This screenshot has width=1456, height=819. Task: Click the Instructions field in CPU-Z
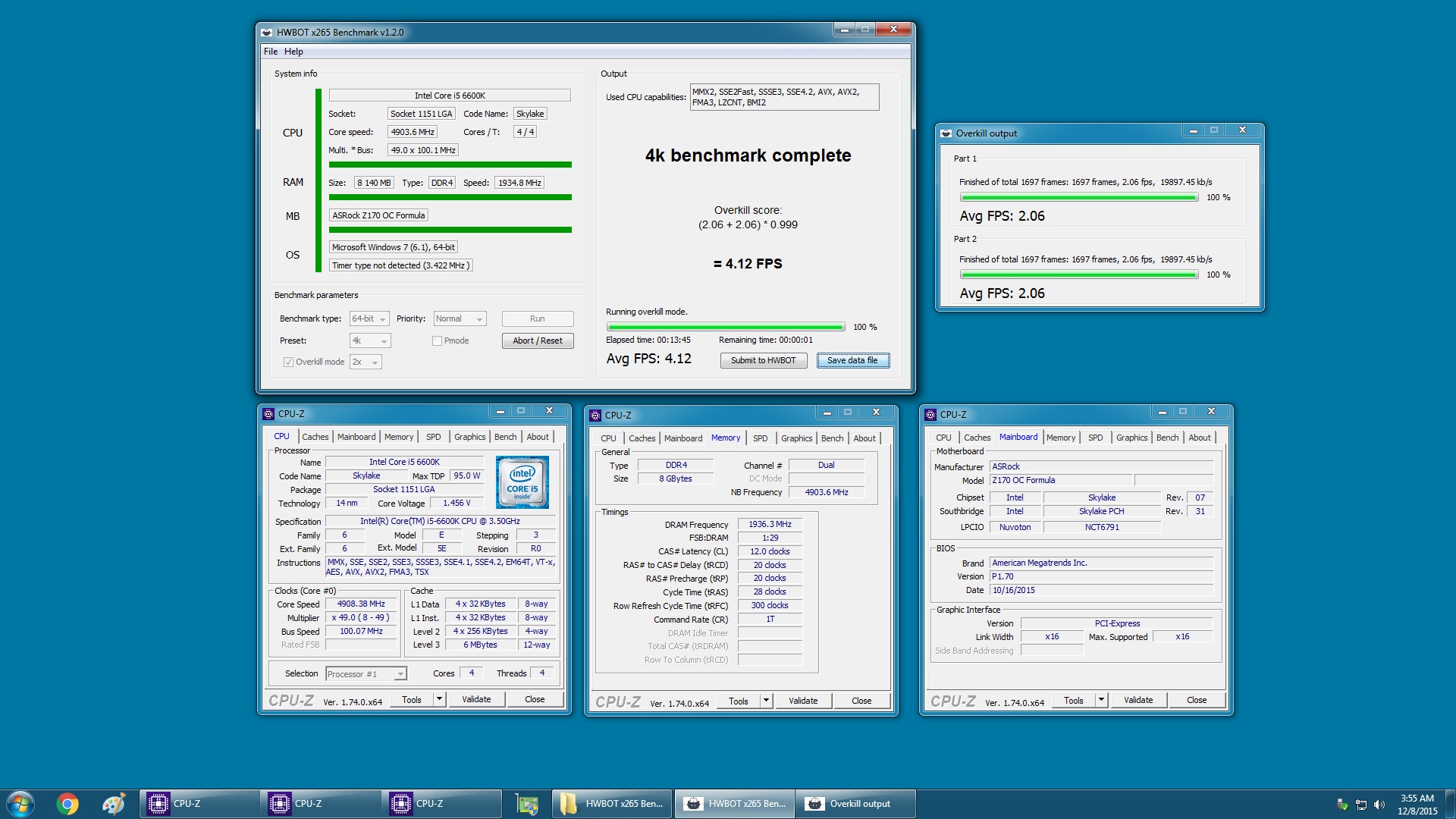(x=441, y=567)
